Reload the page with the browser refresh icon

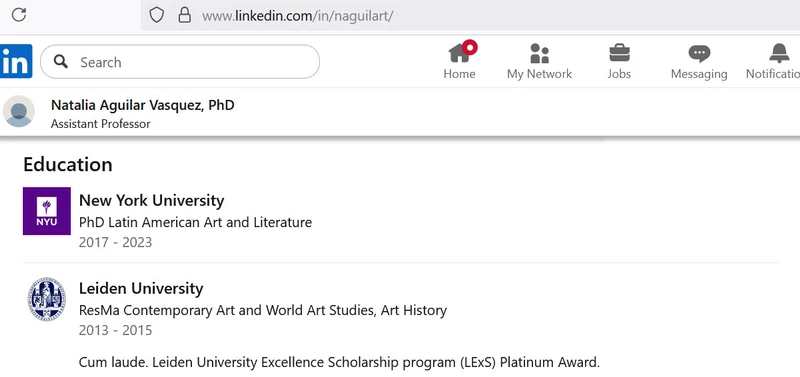(x=19, y=15)
